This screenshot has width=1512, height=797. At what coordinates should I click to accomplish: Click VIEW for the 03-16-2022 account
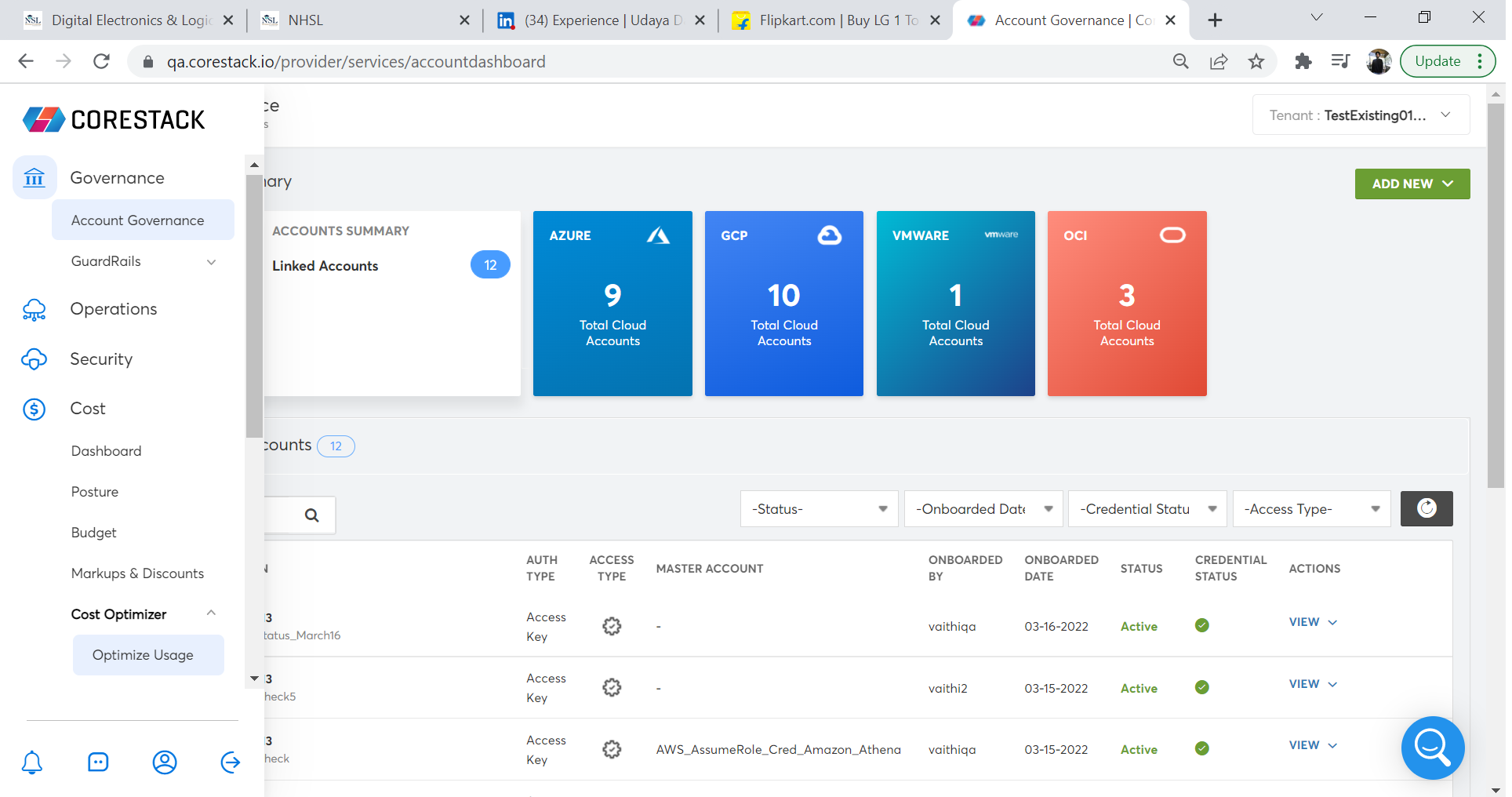(x=1312, y=622)
